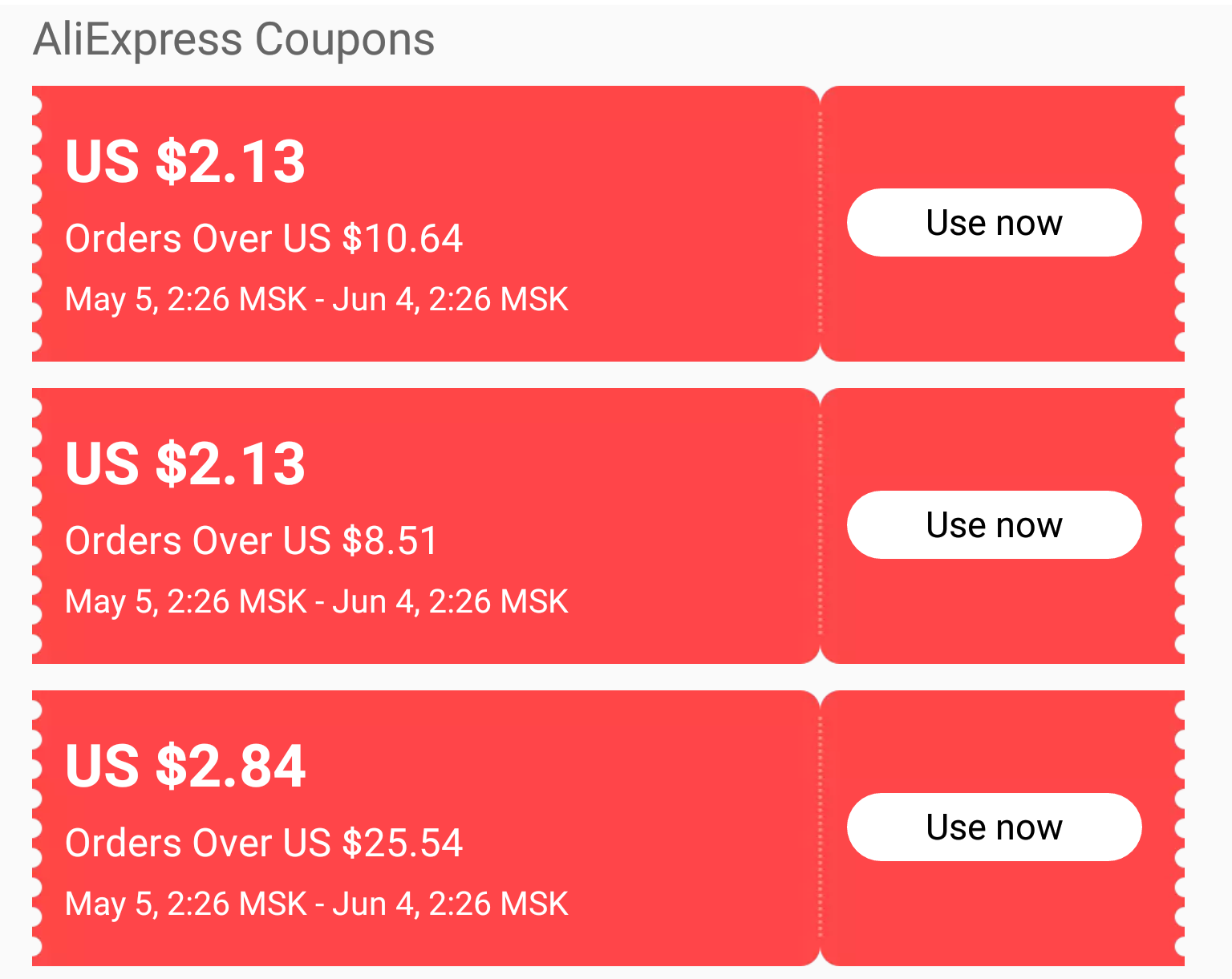Click the perforated left edge of the first coupon
The image size is (1232, 979).
(37, 224)
